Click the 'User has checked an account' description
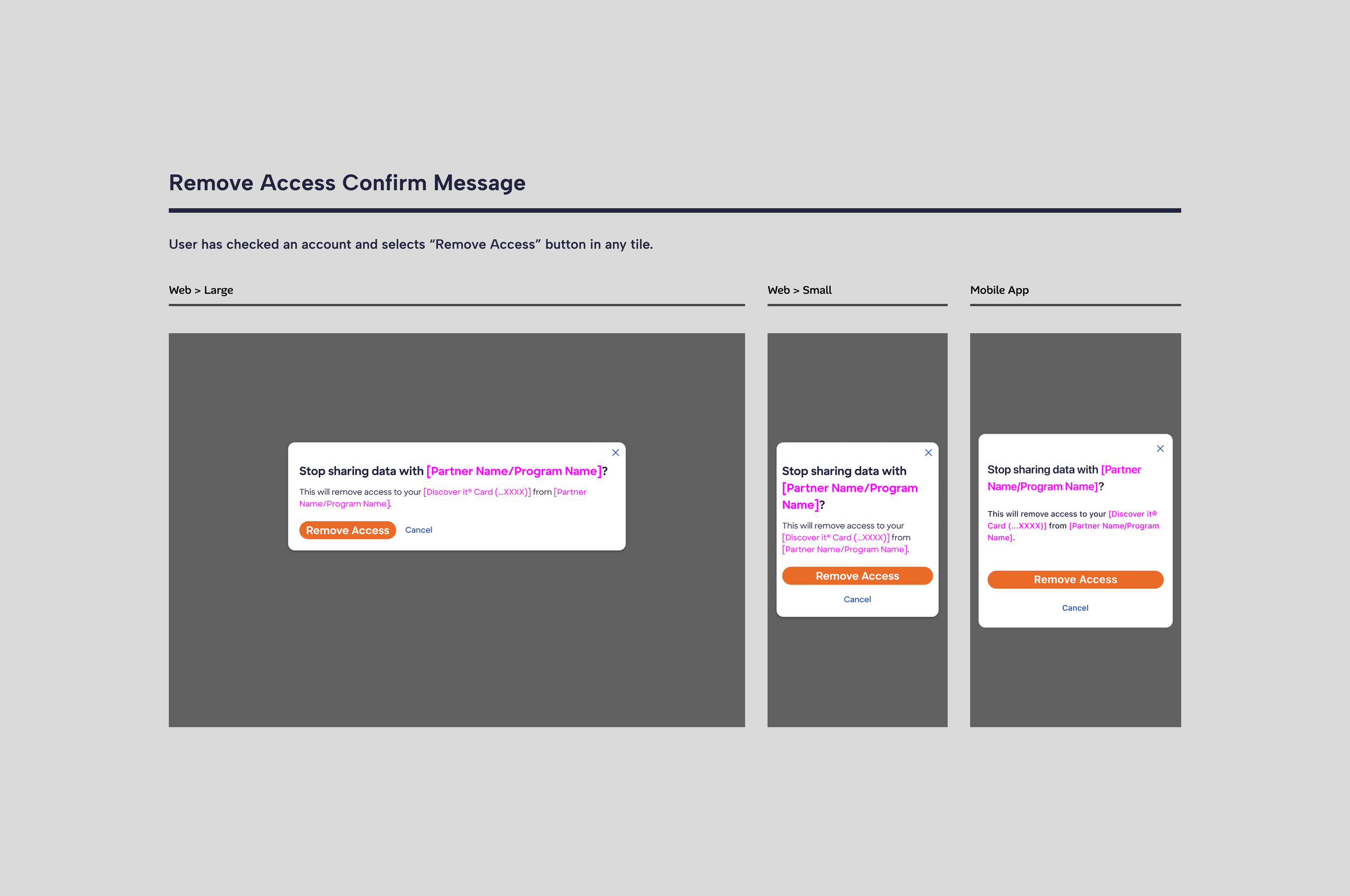The width and height of the screenshot is (1350, 896). pos(411,245)
